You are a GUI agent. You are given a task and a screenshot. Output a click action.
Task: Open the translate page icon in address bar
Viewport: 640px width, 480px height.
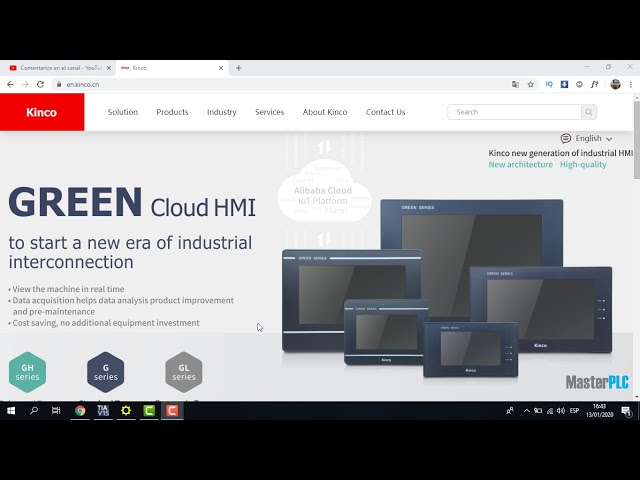[x=516, y=84]
